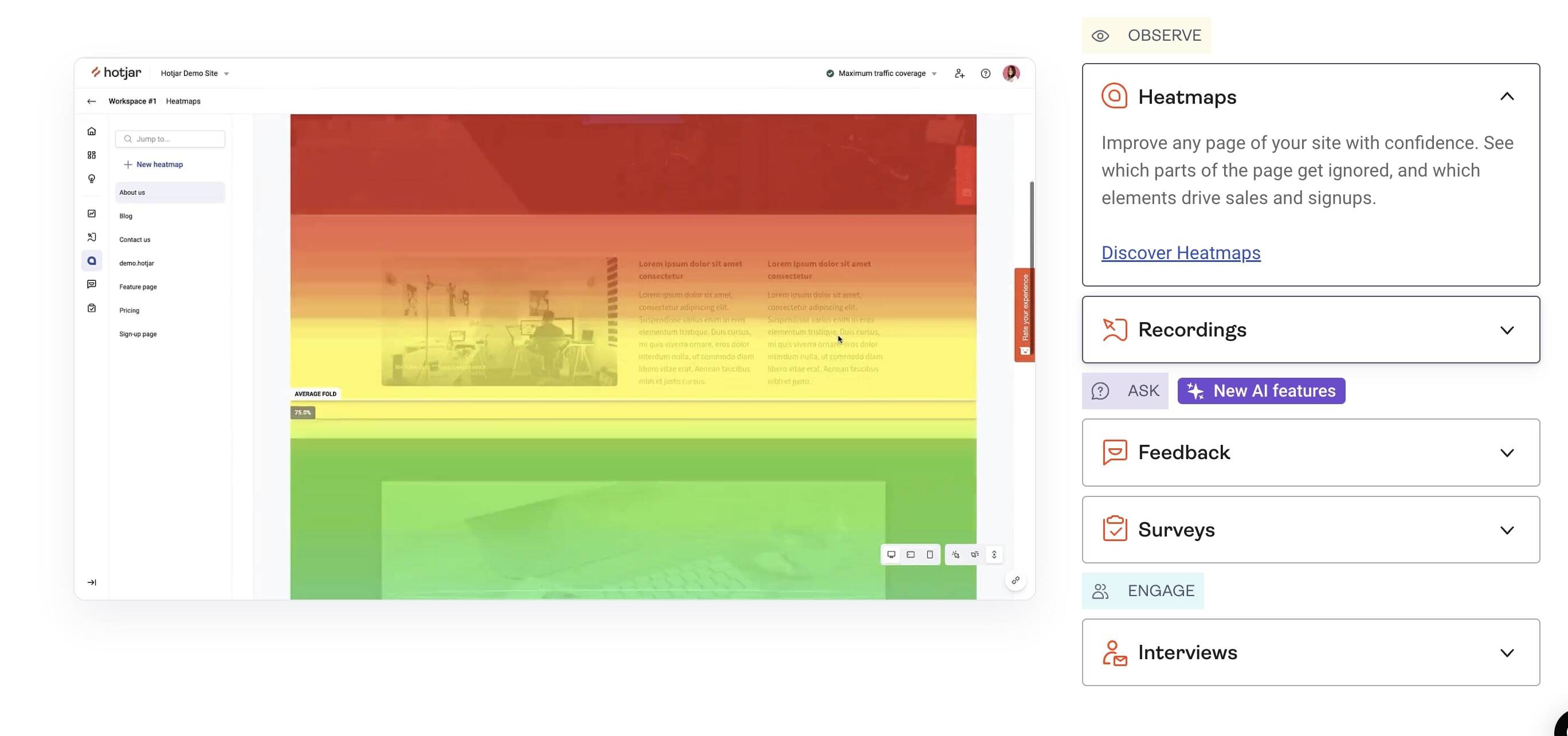Click the page scrollbar beside the heatmap
Screen dimensions: 1568x736
[x=1031, y=225]
